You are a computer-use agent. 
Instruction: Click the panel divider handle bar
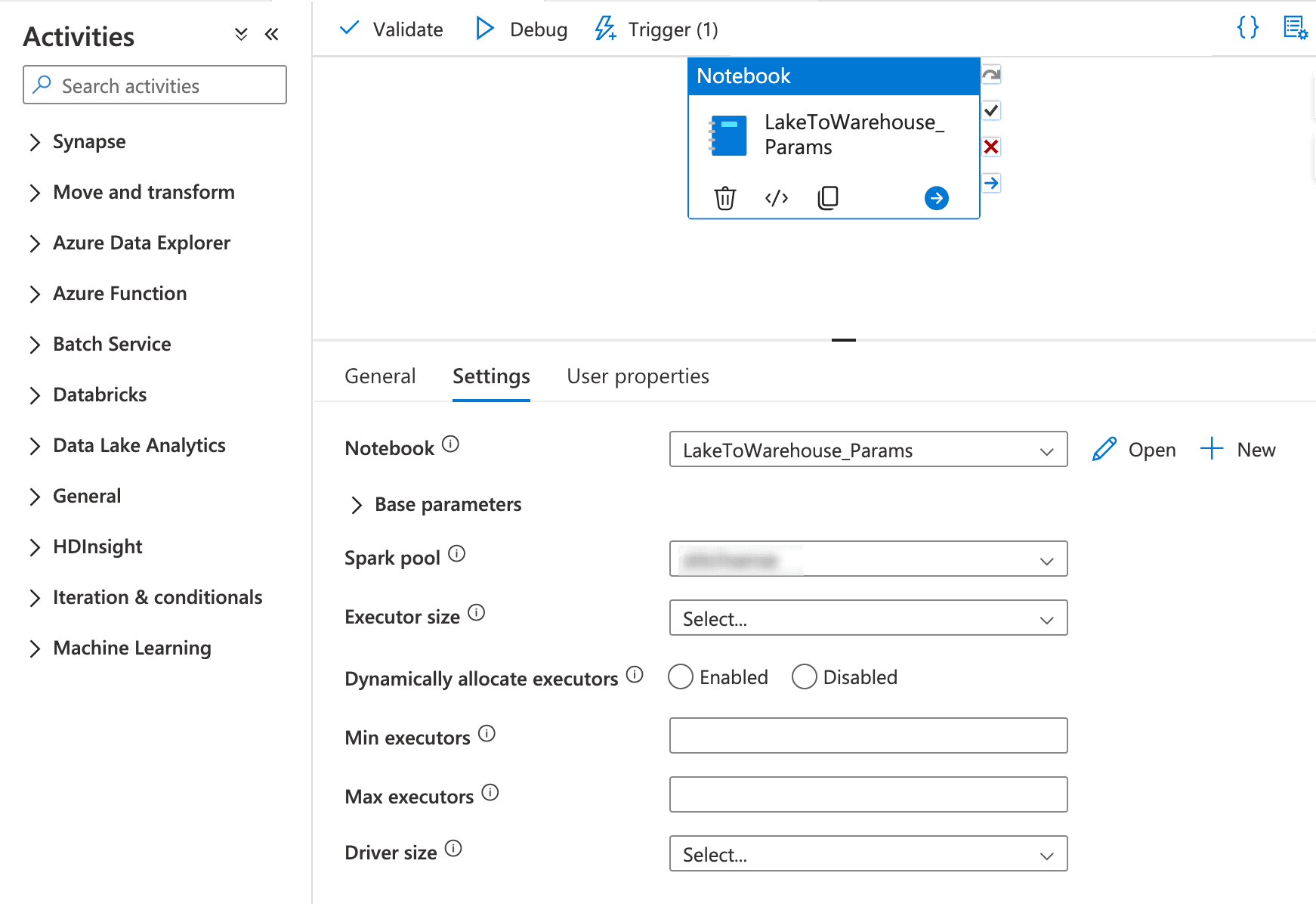pyautogui.click(x=844, y=340)
